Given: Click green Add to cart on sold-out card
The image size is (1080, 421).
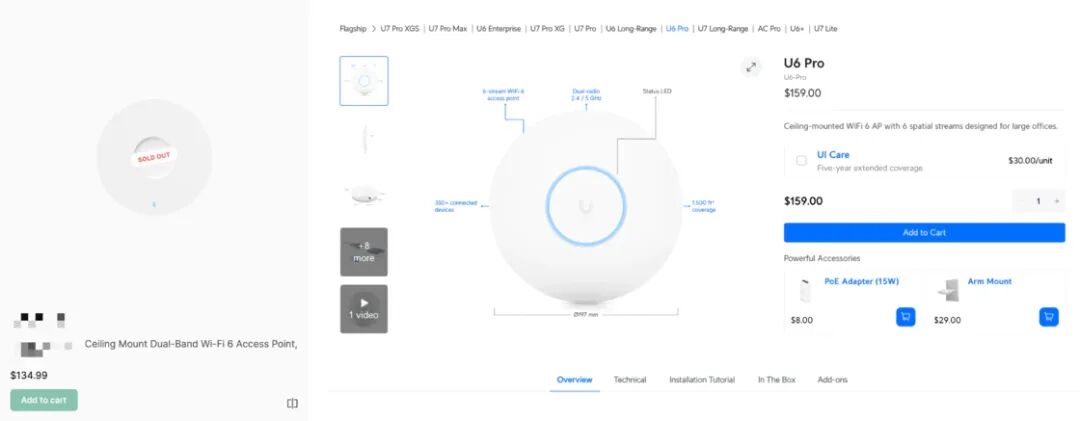Looking at the screenshot, I should coord(44,400).
